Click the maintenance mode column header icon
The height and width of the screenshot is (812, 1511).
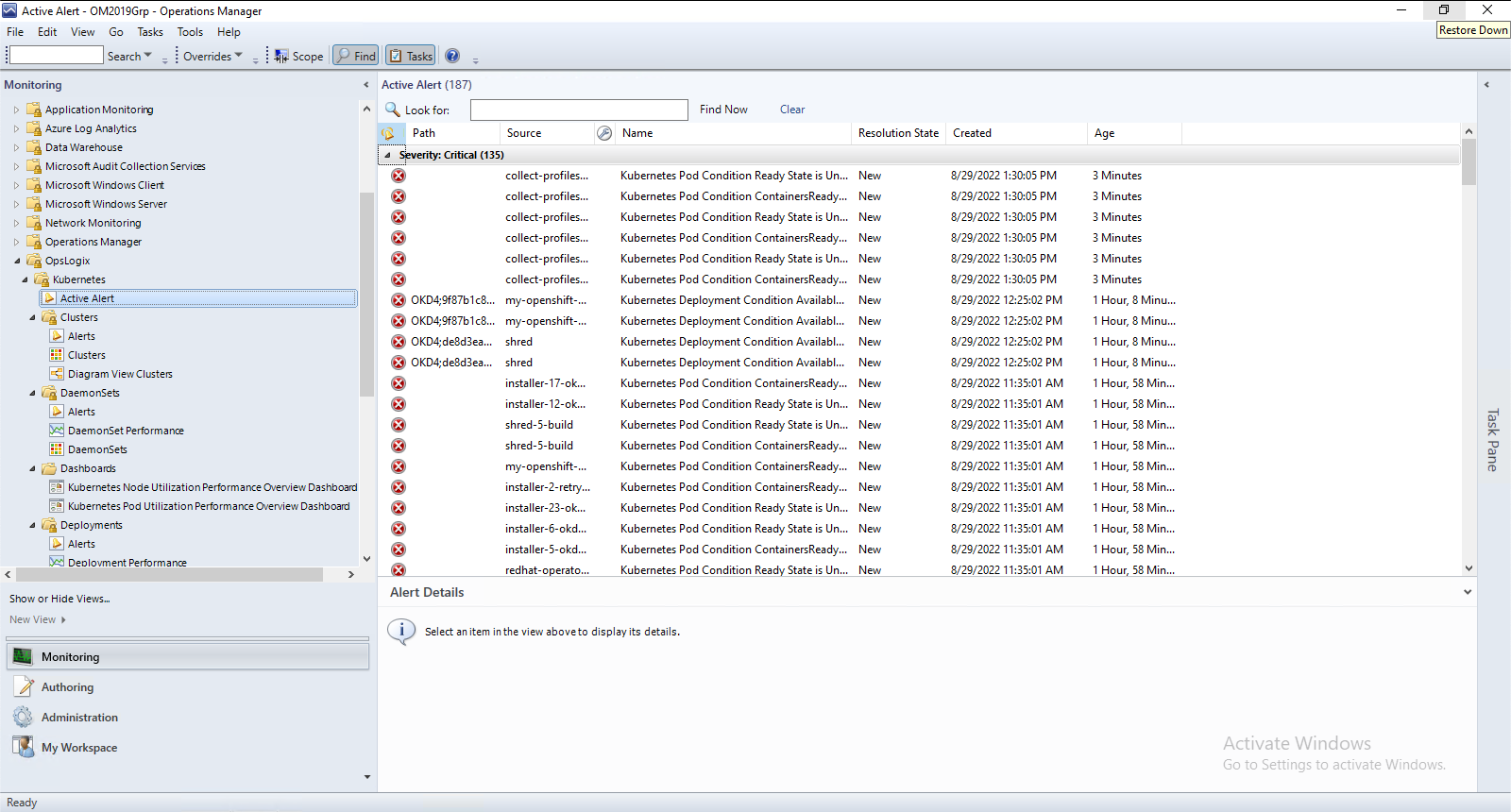(604, 133)
